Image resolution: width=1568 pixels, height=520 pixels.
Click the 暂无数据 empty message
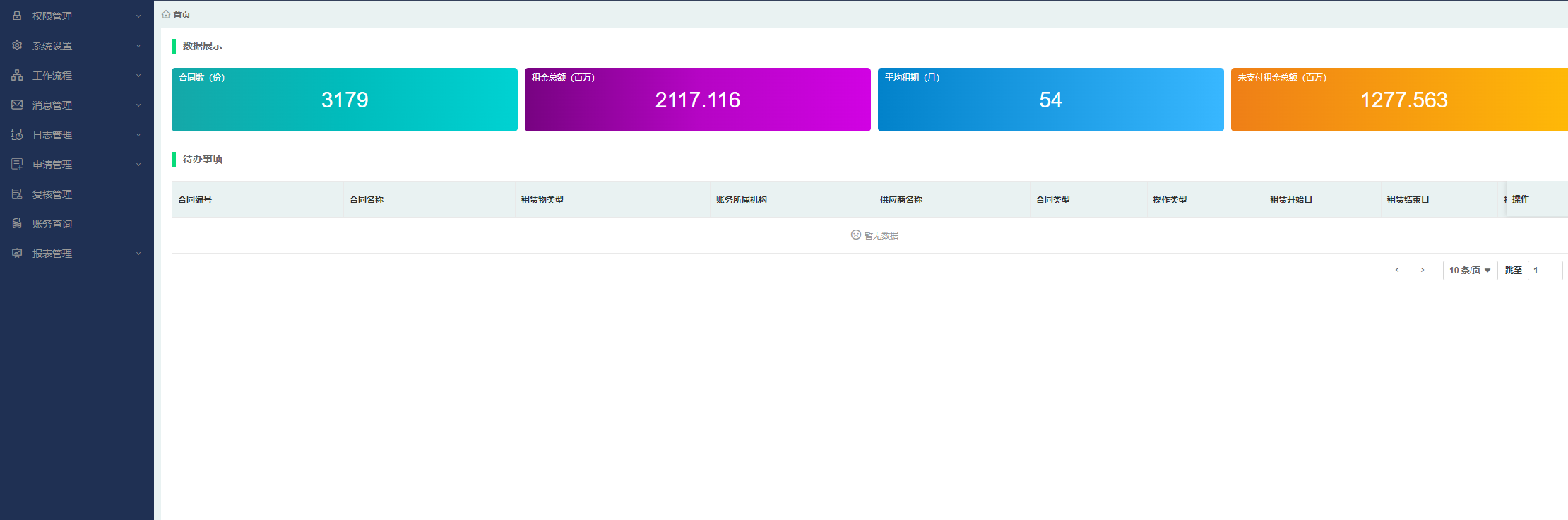(x=875, y=235)
